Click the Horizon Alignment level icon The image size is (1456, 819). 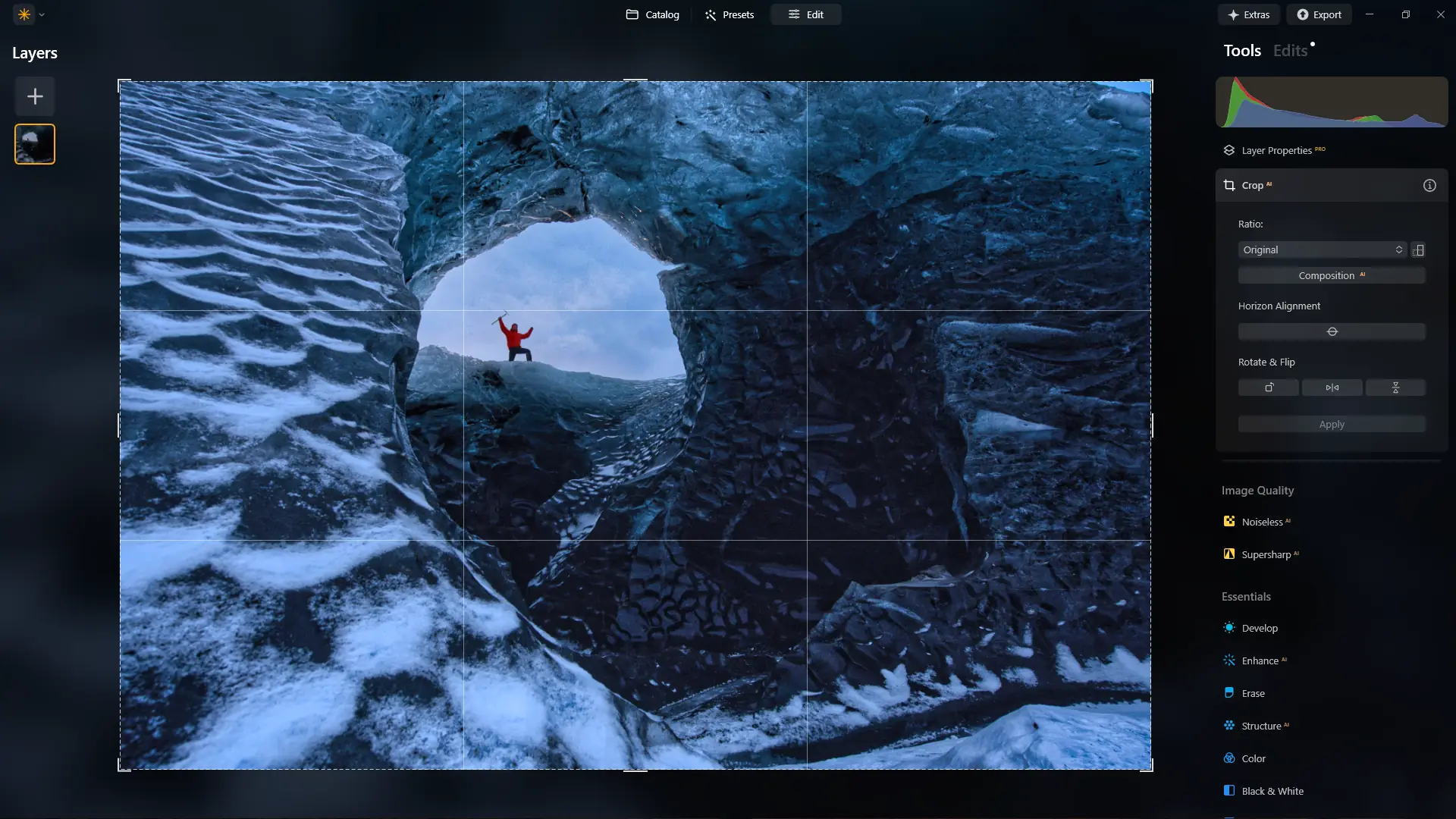pos(1332,331)
